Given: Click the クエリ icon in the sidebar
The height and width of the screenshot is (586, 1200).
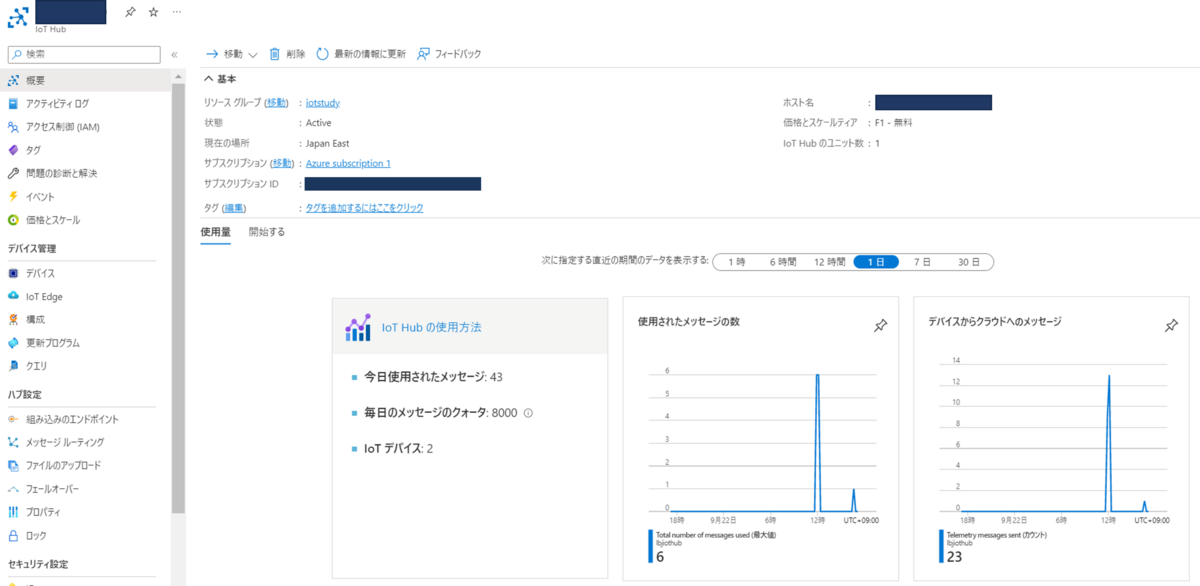Looking at the screenshot, I should point(13,366).
